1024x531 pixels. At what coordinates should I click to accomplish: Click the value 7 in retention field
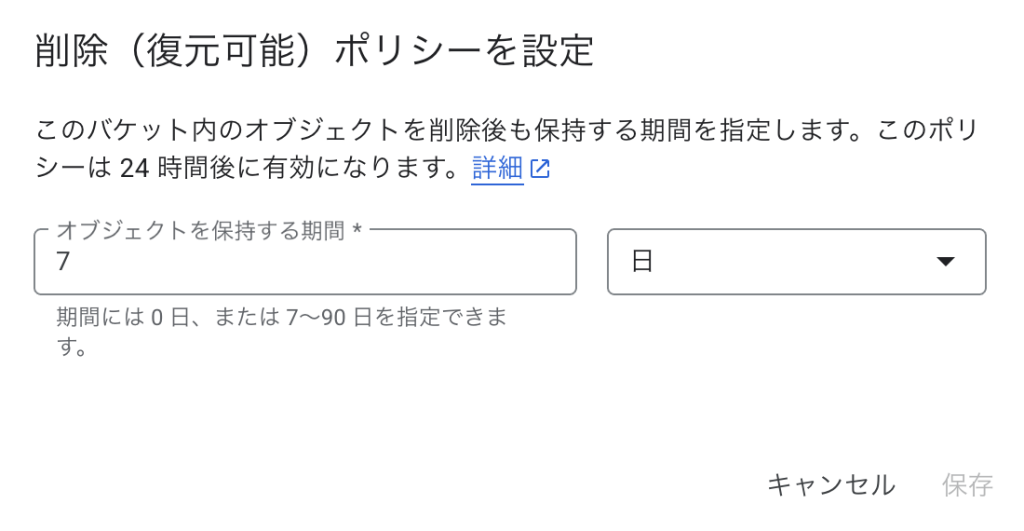pyautogui.click(x=63, y=261)
